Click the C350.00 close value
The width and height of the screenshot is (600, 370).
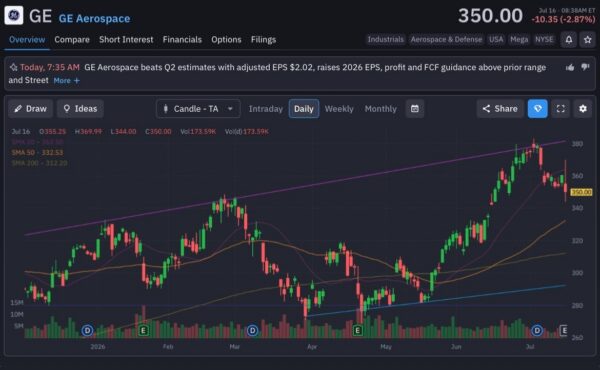coord(158,131)
